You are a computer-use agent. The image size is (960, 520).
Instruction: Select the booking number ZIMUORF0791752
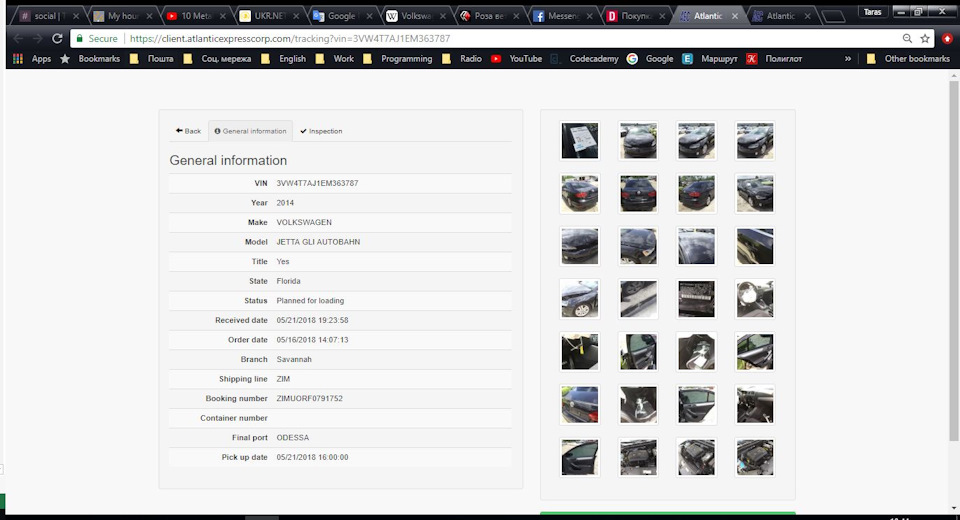[x=309, y=399]
